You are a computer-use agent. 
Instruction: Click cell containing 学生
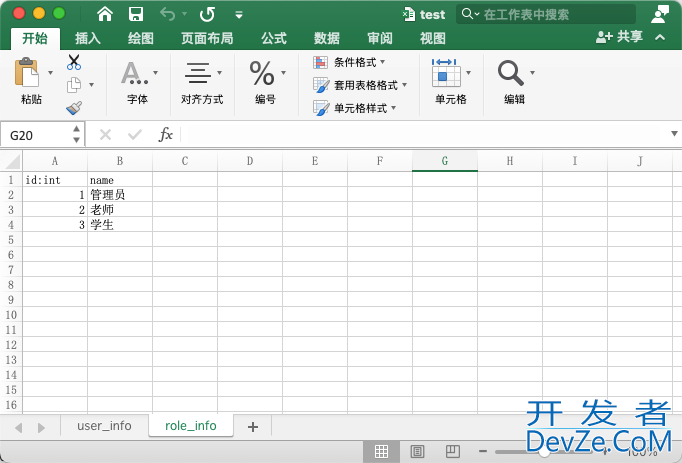120,225
